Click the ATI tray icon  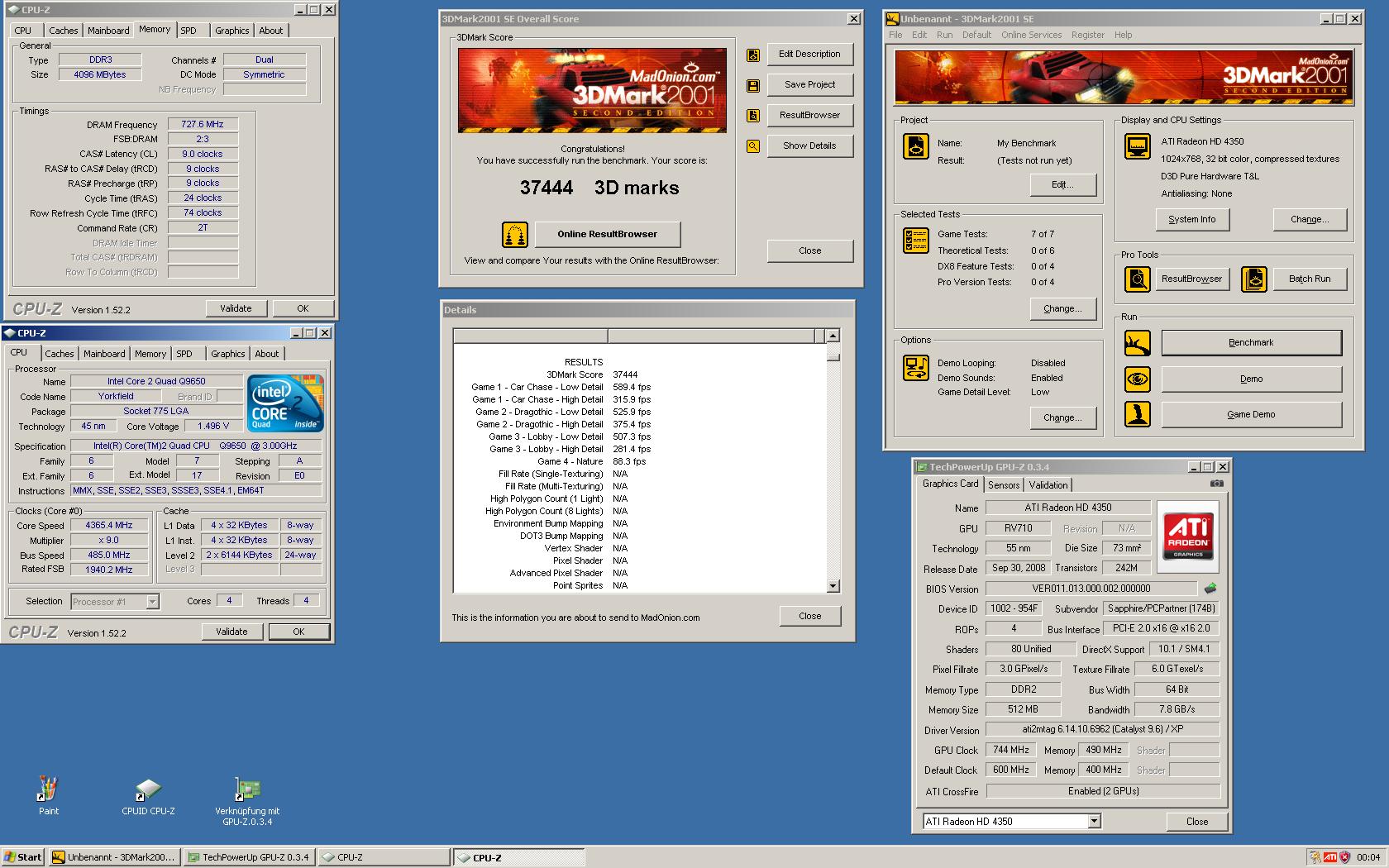click(1330, 857)
